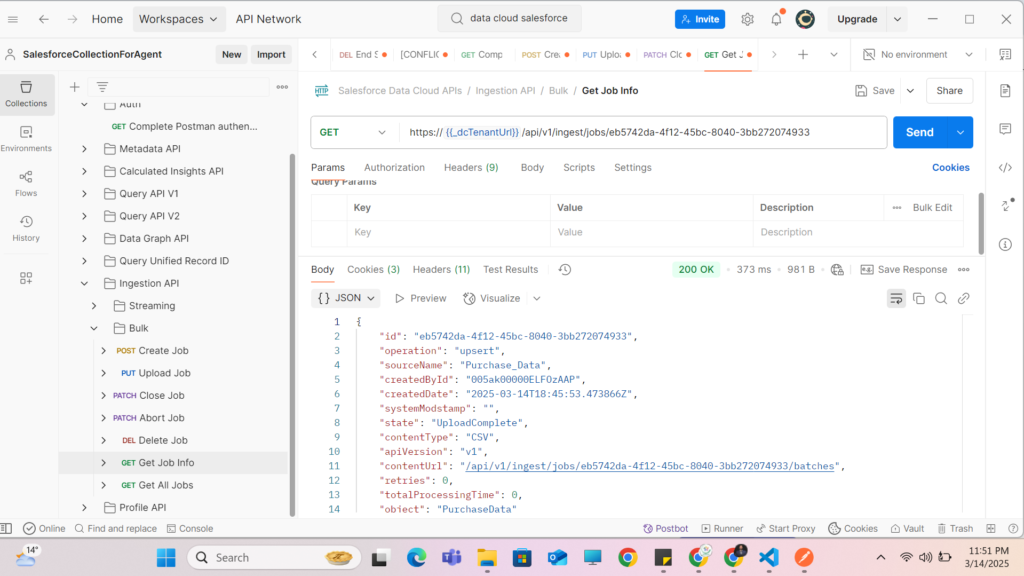Open the Flows sidebar panel
This screenshot has height=576, width=1024.
pyautogui.click(x=26, y=184)
